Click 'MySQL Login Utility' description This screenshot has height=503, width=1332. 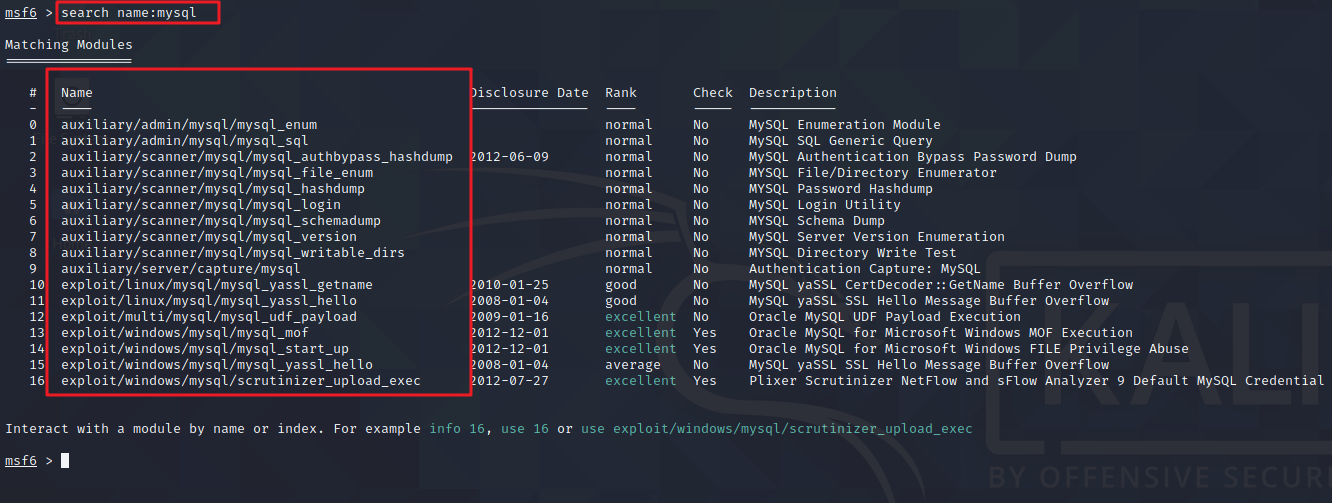coord(825,205)
